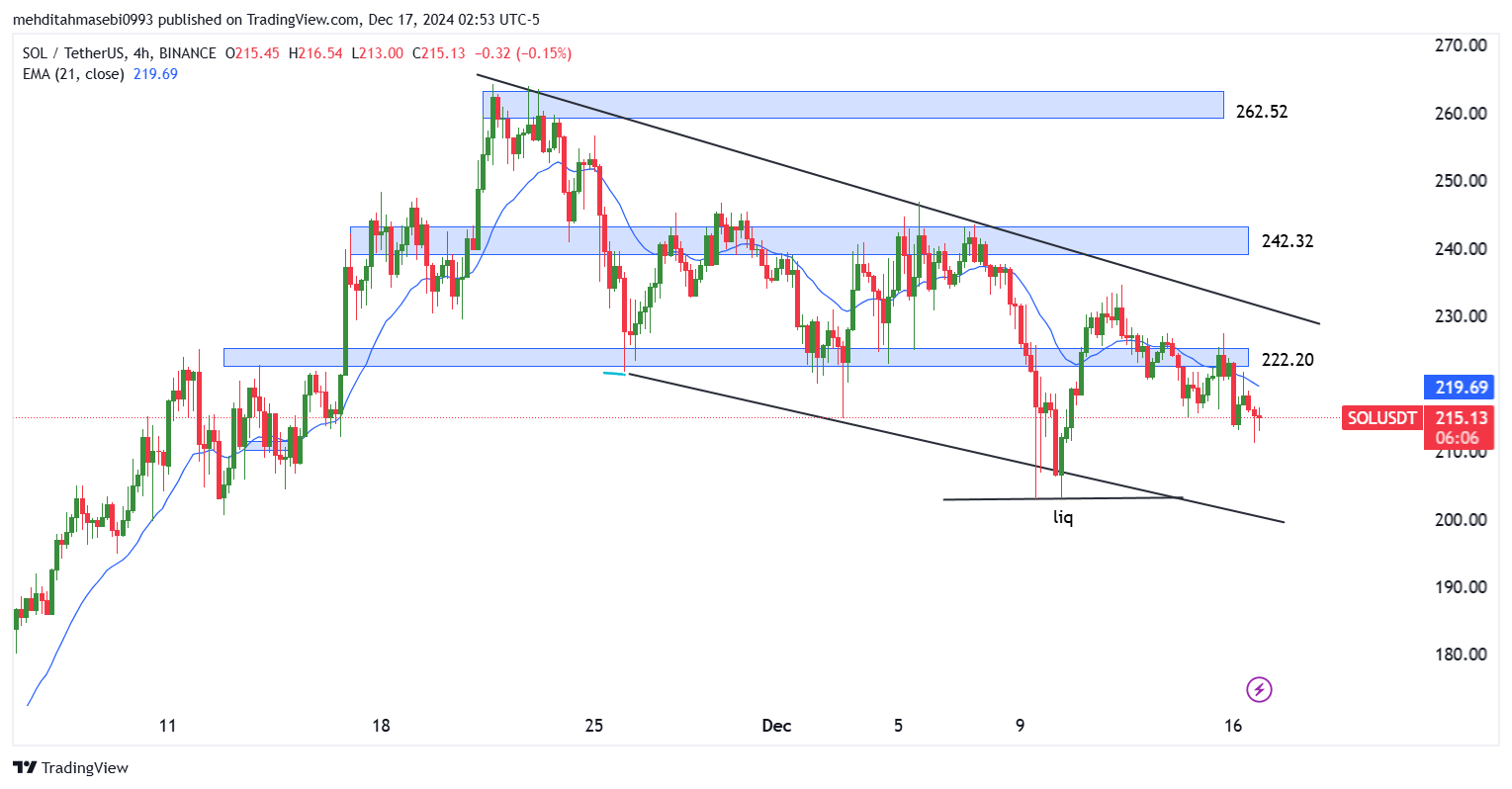Select the lower blue rectangle zone near 222
Screen dimensions: 1512x789
[736, 358]
